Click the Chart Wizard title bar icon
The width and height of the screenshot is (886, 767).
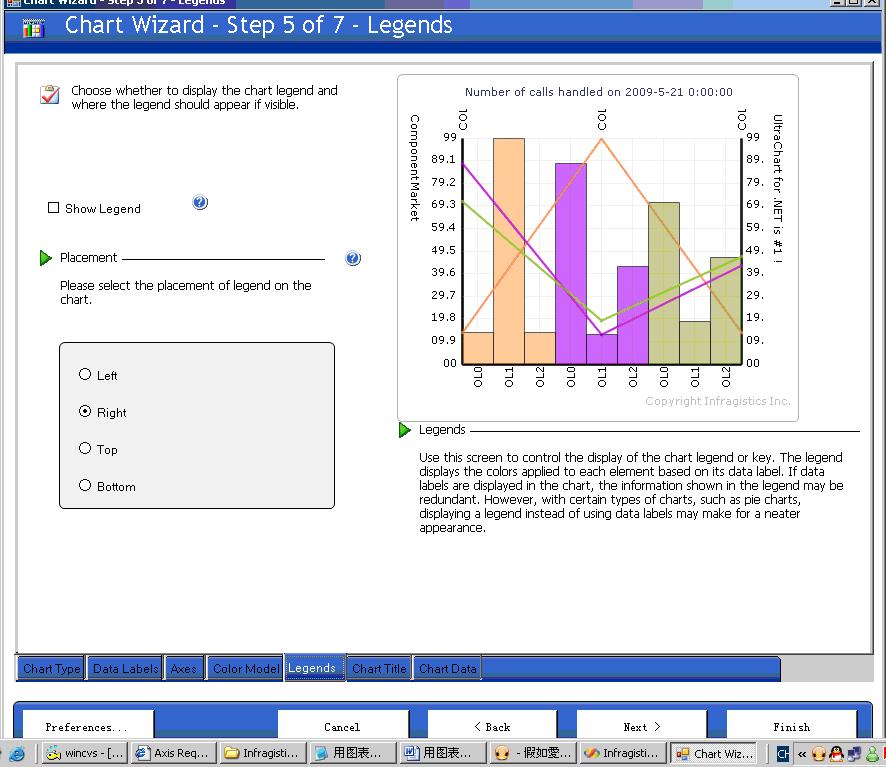point(33,27)
